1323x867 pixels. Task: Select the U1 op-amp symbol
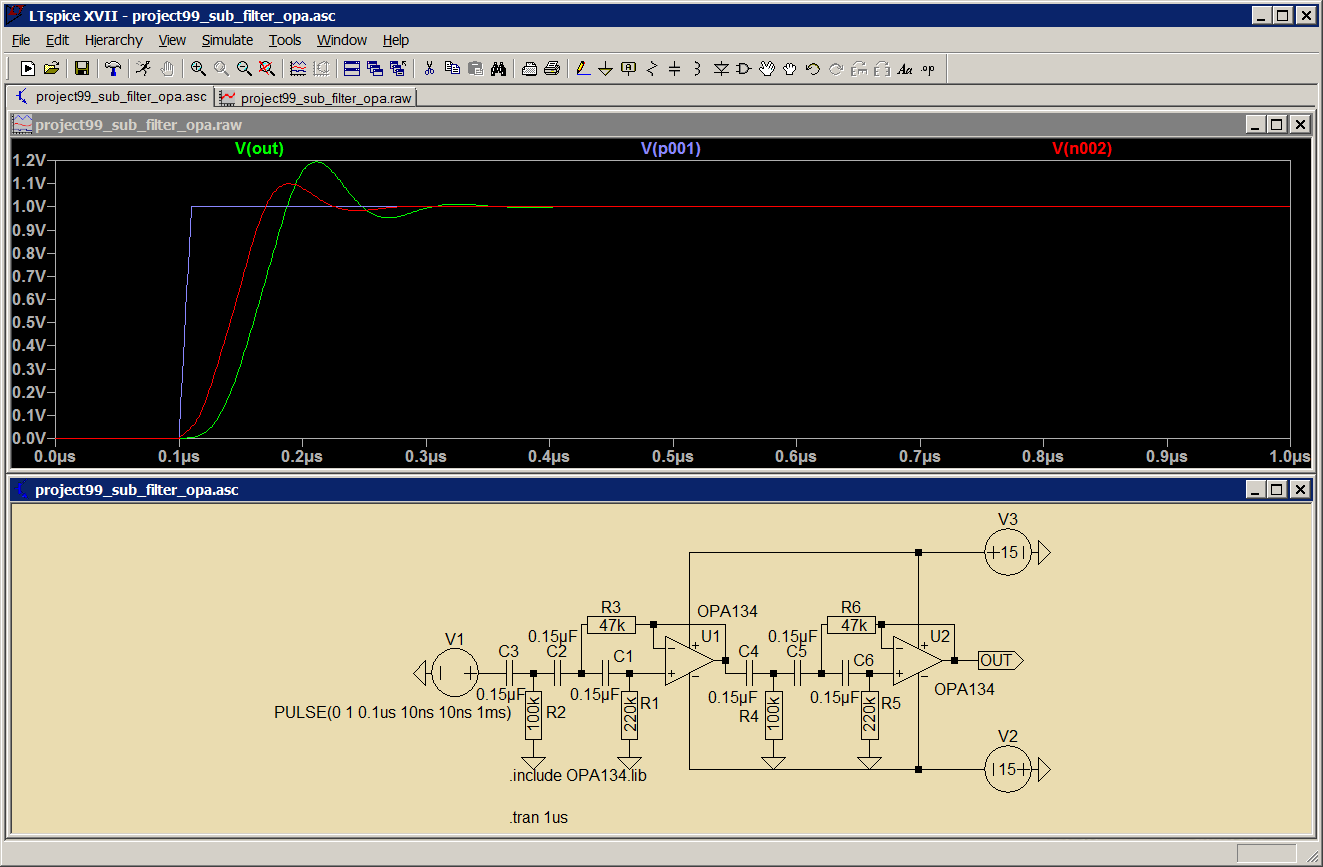(691, 660)
